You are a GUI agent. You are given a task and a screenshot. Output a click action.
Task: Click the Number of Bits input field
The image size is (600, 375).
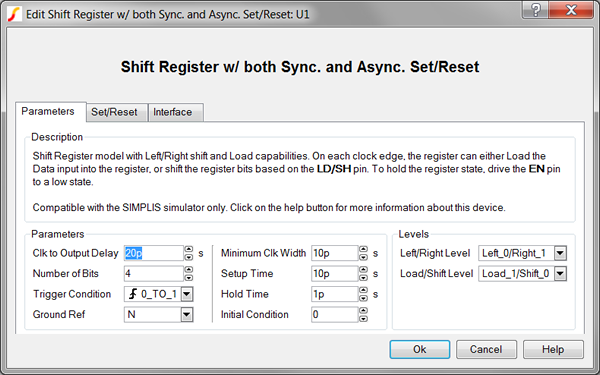pyautogui.click(x=154, y=274)
